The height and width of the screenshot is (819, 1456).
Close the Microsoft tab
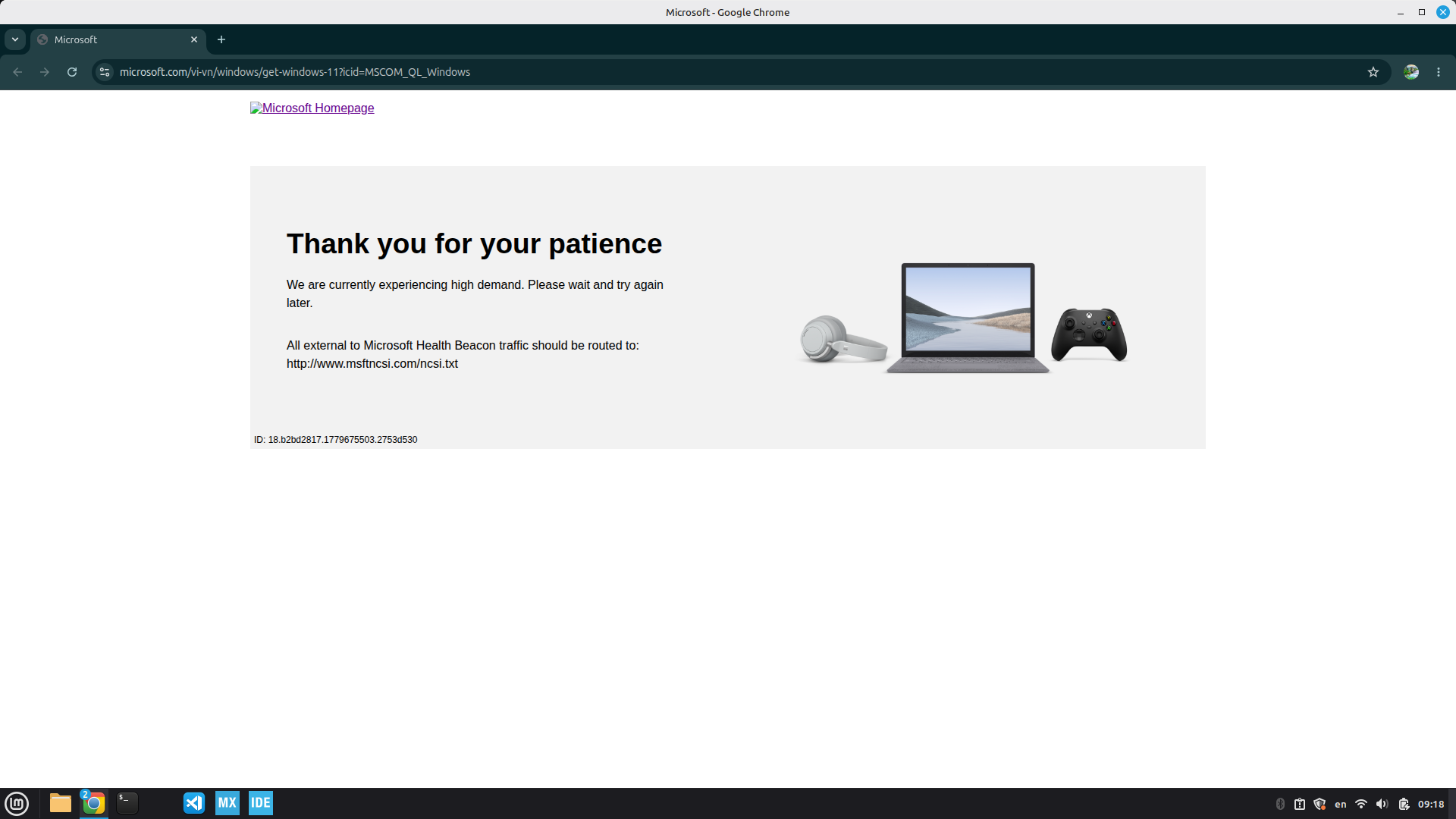pos(194,39)
